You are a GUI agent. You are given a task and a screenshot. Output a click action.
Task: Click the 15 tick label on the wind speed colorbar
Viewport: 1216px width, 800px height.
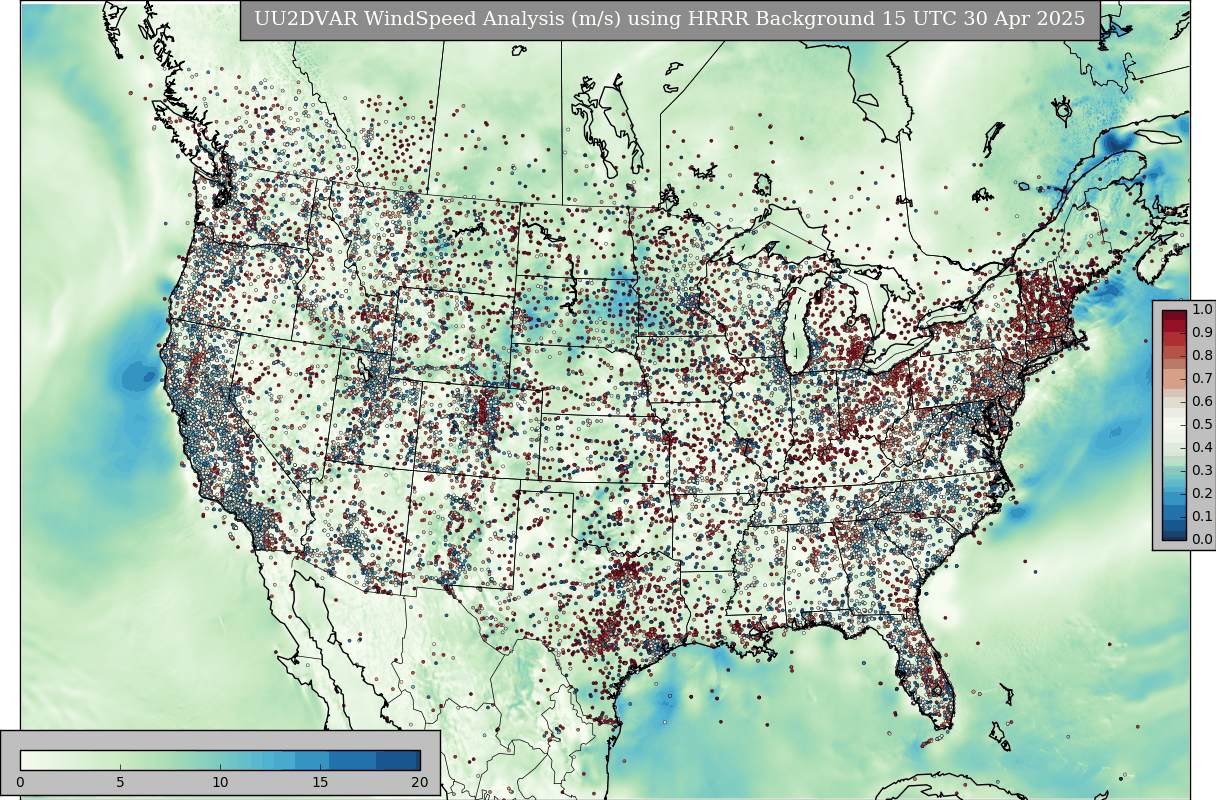(320, 782)
